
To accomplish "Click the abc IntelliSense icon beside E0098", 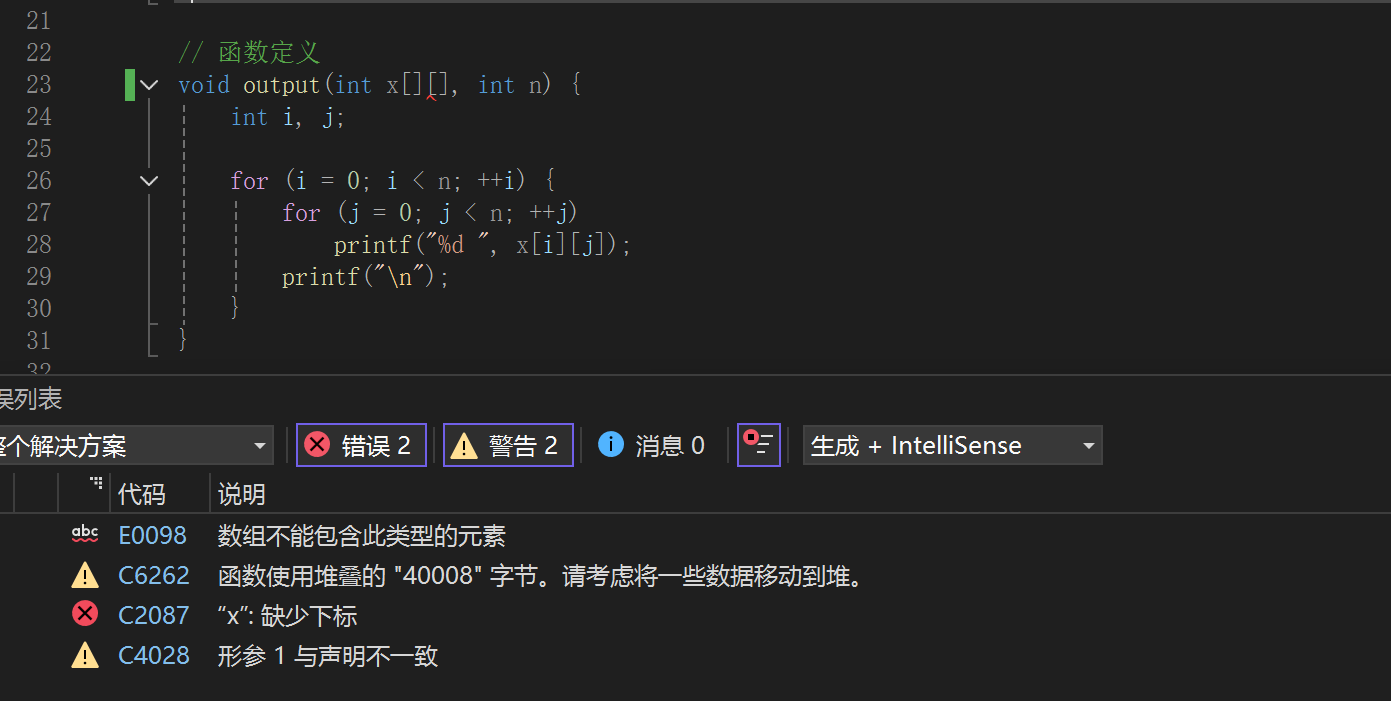I will point(85,535).
